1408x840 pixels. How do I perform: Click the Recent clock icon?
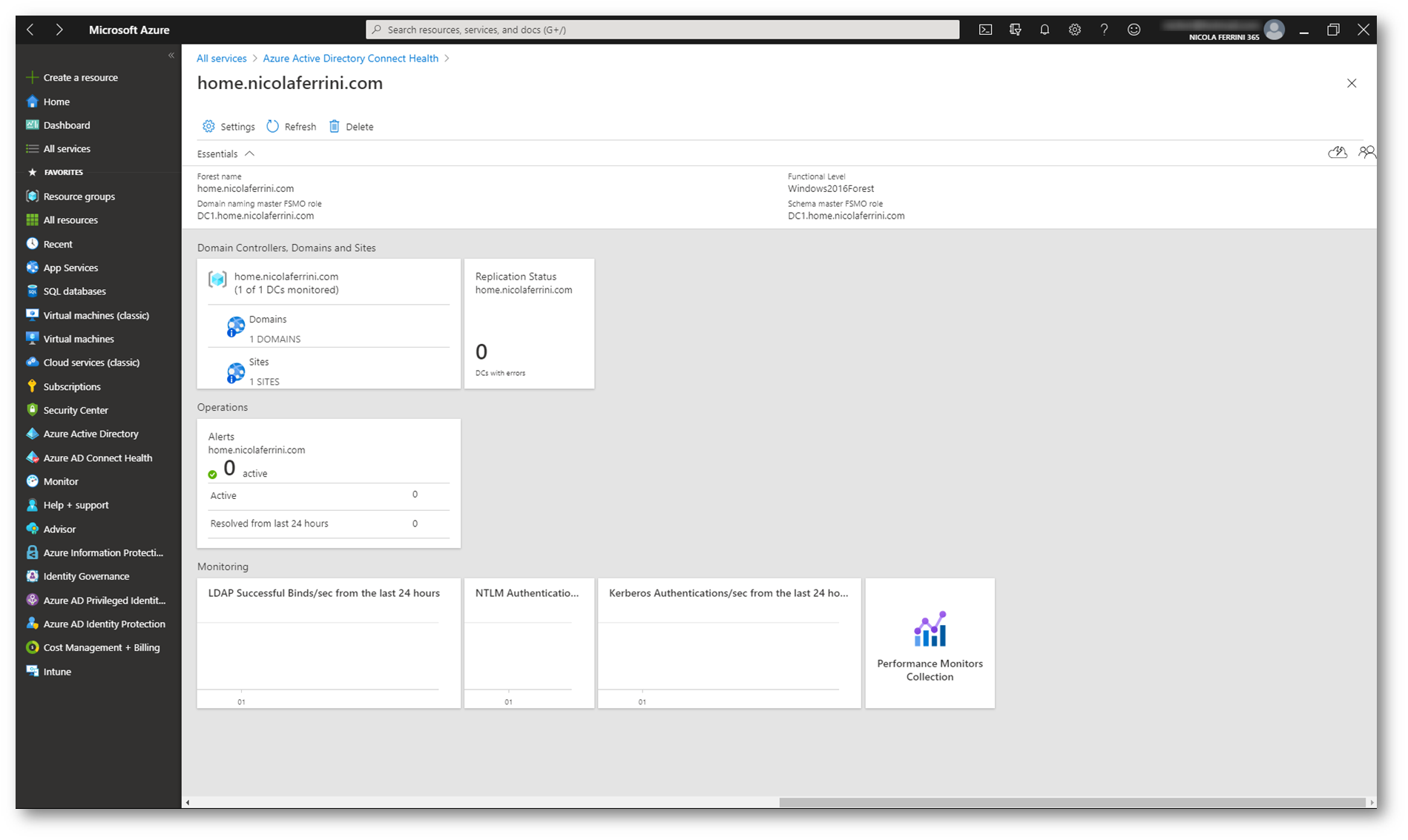tap(32, 244)
